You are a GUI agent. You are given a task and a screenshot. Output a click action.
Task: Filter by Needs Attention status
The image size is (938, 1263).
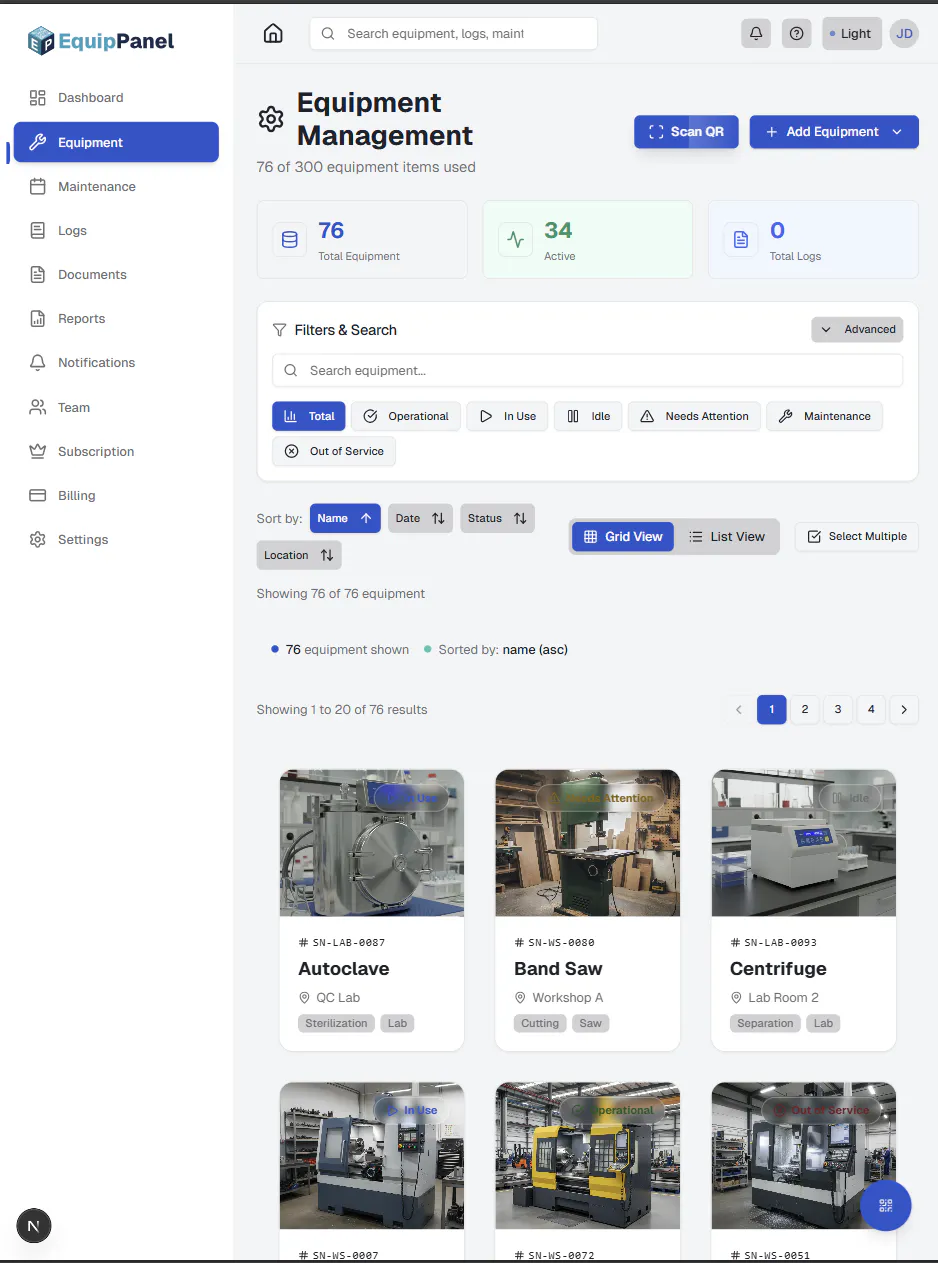pos(694,416)
